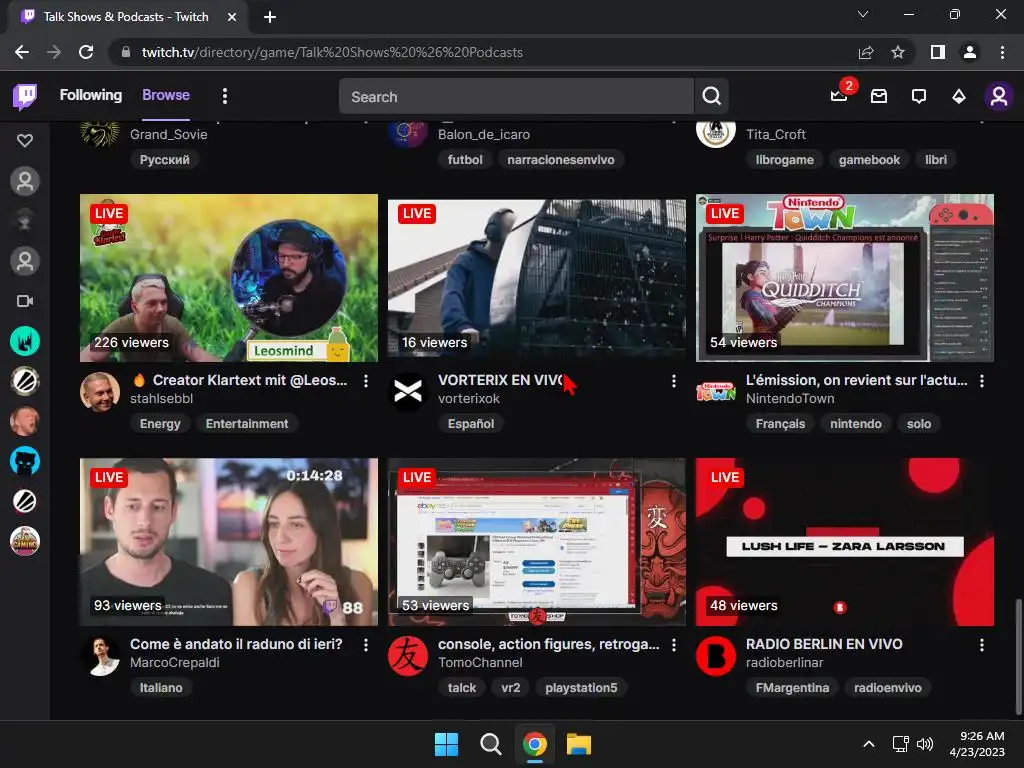Select the futbol tag

465,159
